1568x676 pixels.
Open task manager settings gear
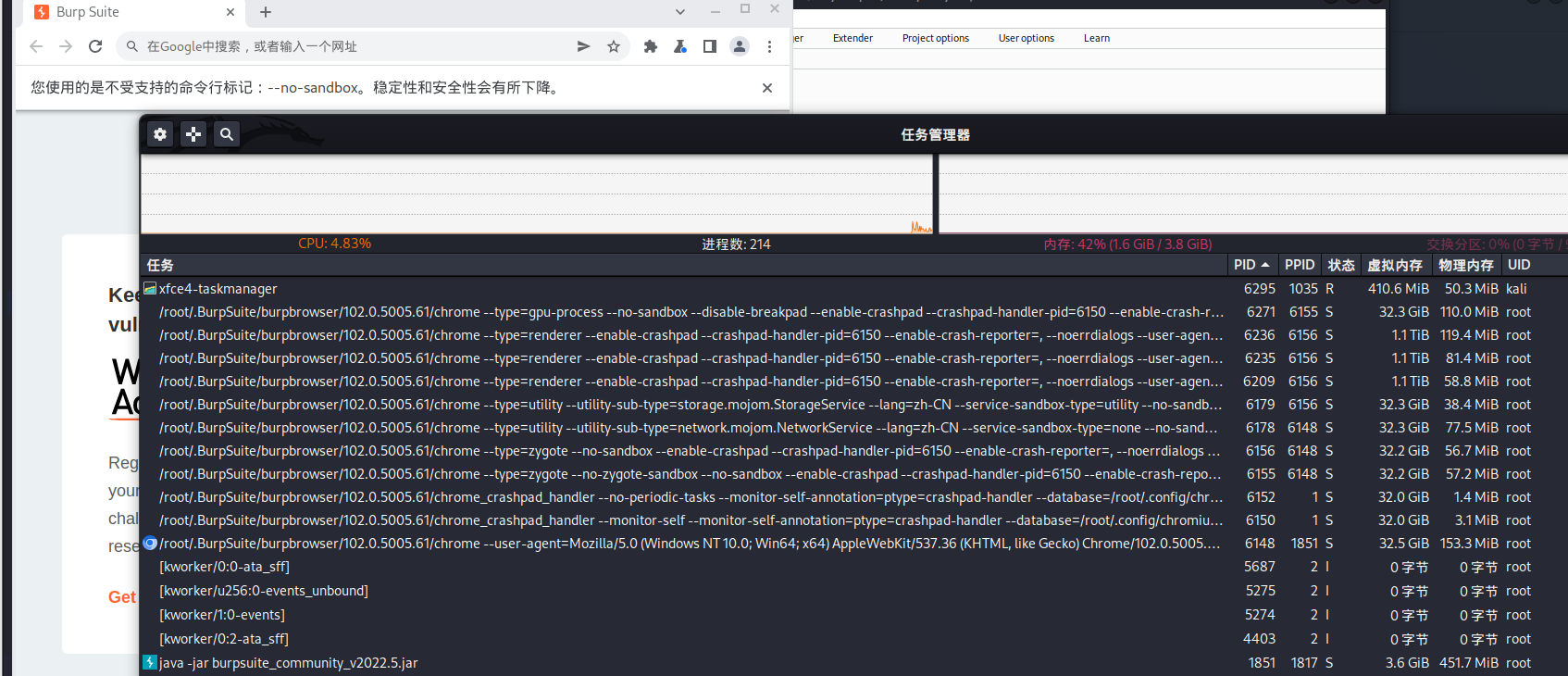coord(160,134)
